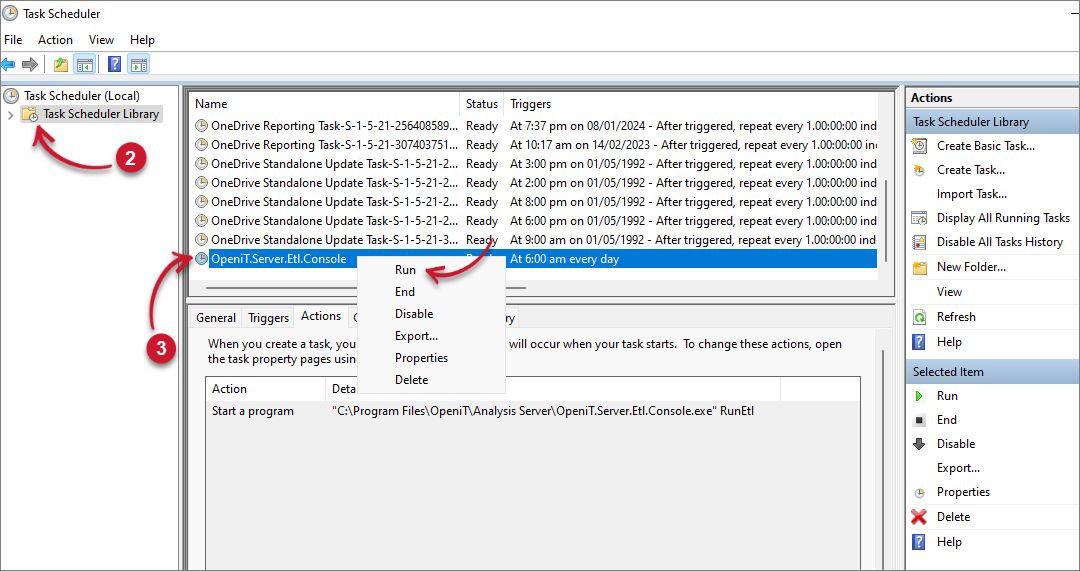This screenshot has height=571, width=1080.
Task: Click the red Delete X icon
Action: [x=919, y=517]
